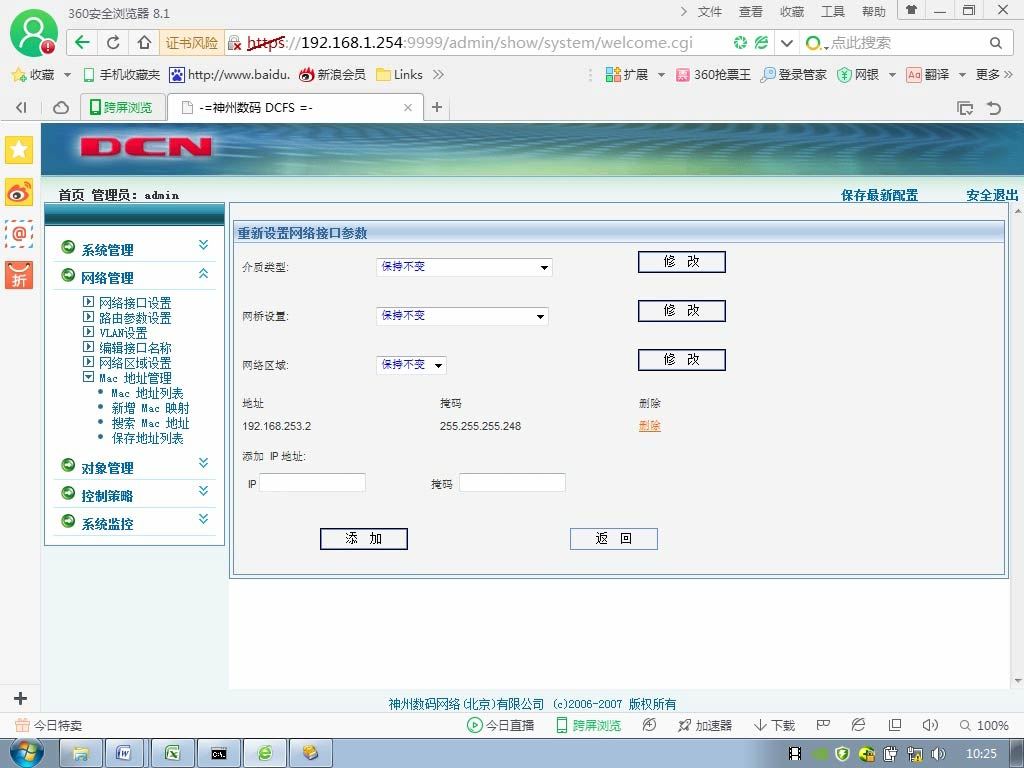
Task: Open the 帮助 menu
Action: [x=873, y=12]
